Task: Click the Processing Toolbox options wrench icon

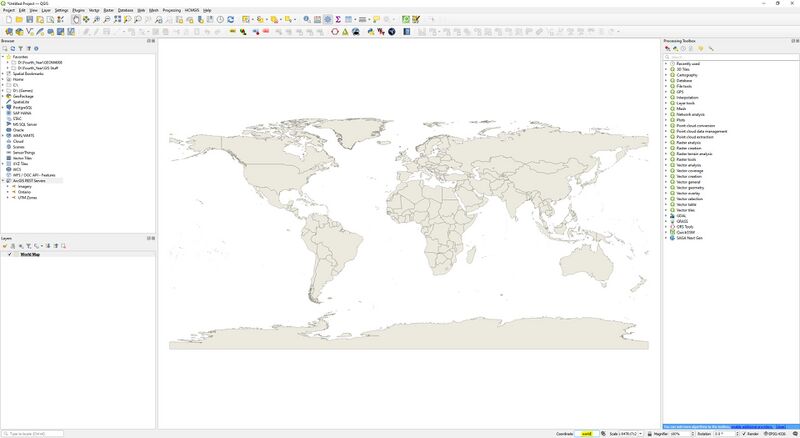Action: click(711, 48)
